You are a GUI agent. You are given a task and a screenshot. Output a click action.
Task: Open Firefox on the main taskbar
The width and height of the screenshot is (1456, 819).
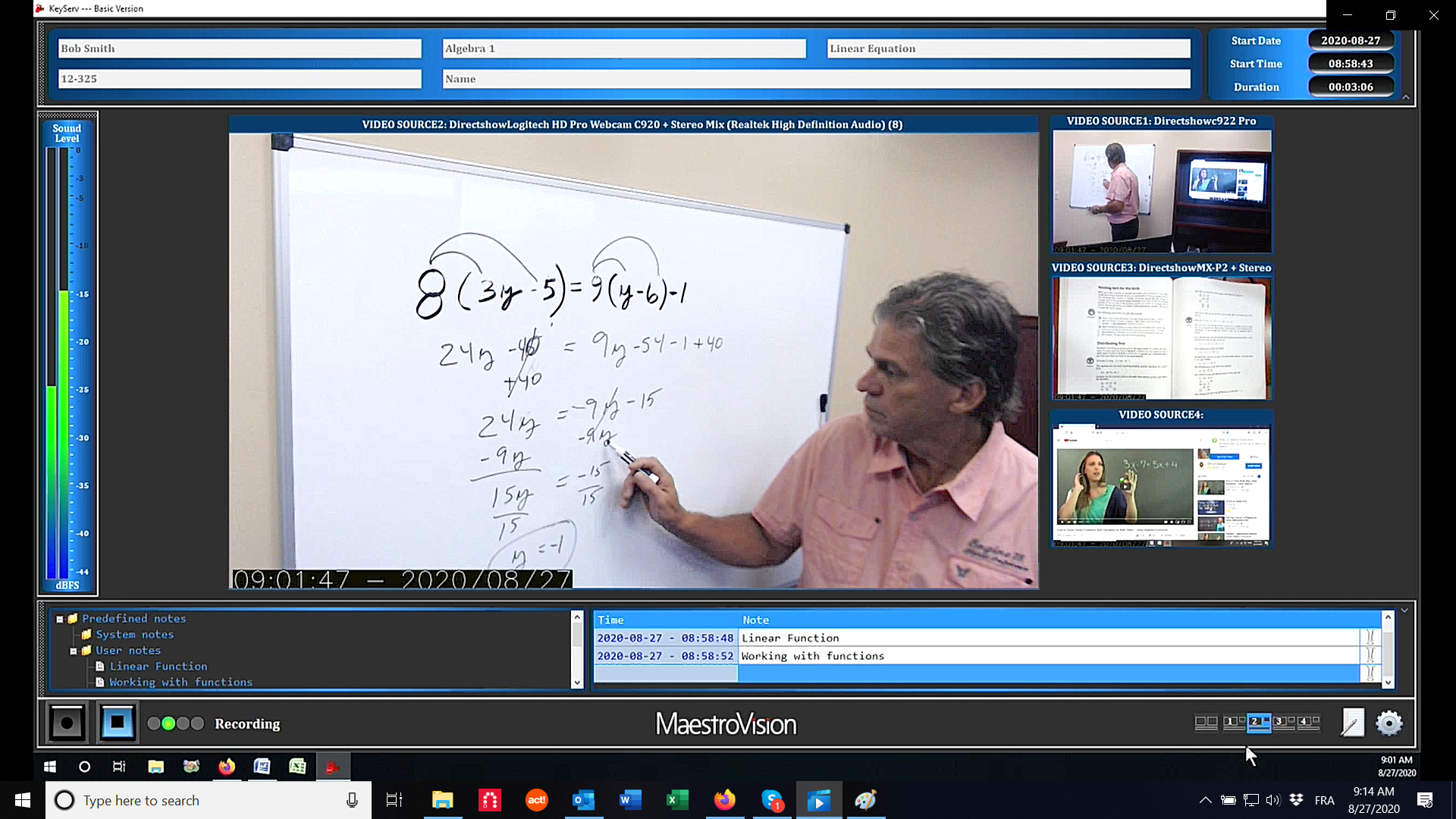[x=724, y=800]
